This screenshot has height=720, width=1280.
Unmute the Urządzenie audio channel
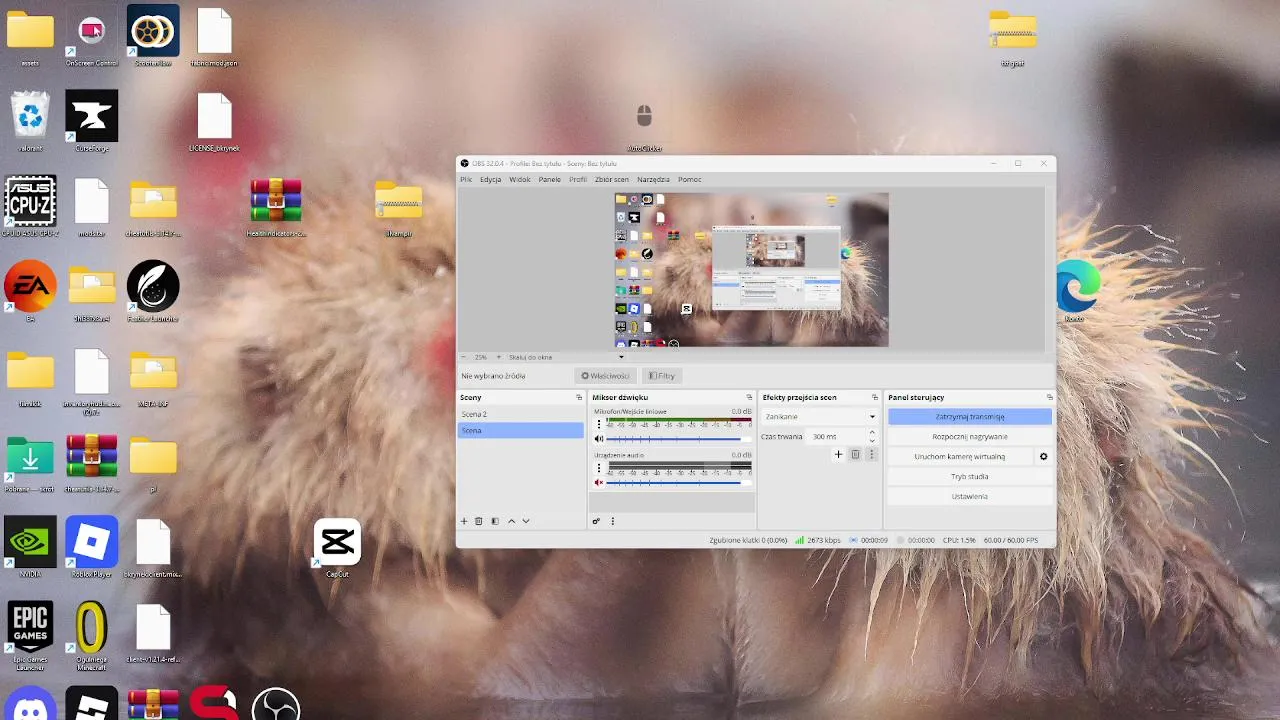pyautogui.click(x=599, y=483)
